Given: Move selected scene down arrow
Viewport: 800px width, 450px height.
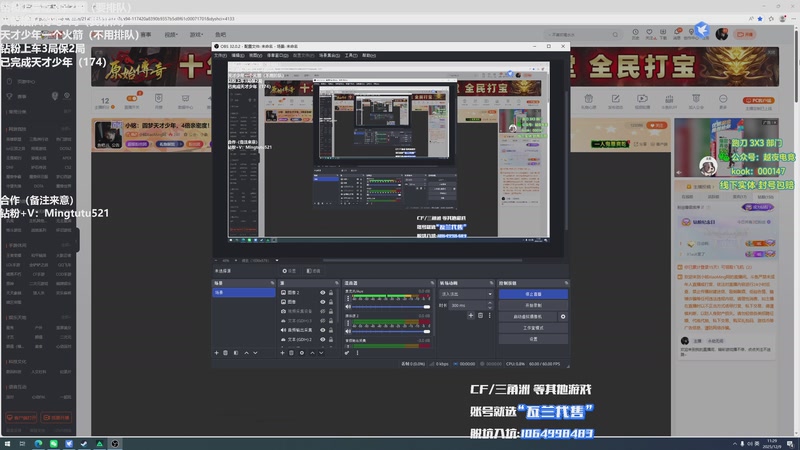Looking at the screenshot, I should coord(256,353).
